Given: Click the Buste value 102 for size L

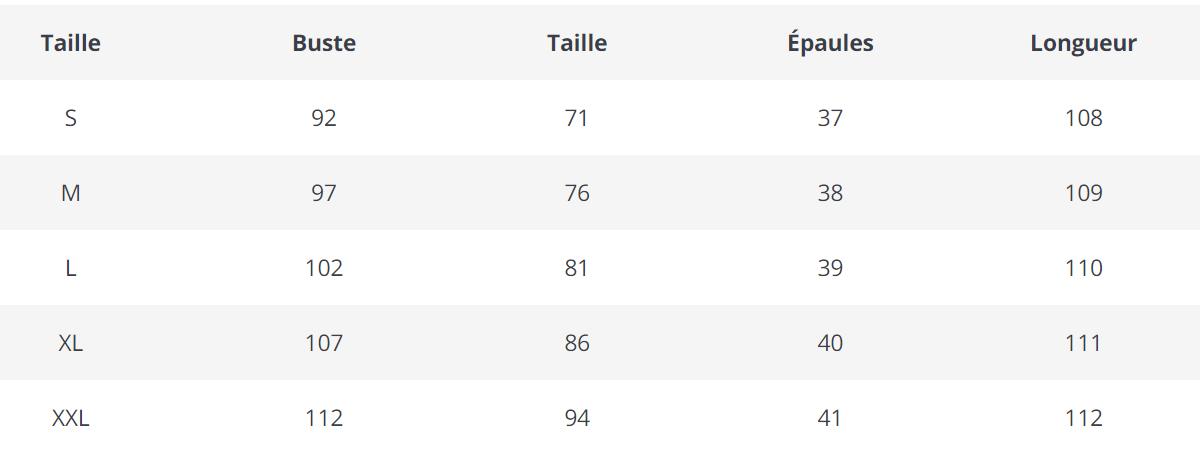Looking at the screenshot, I should pos(324,268).
